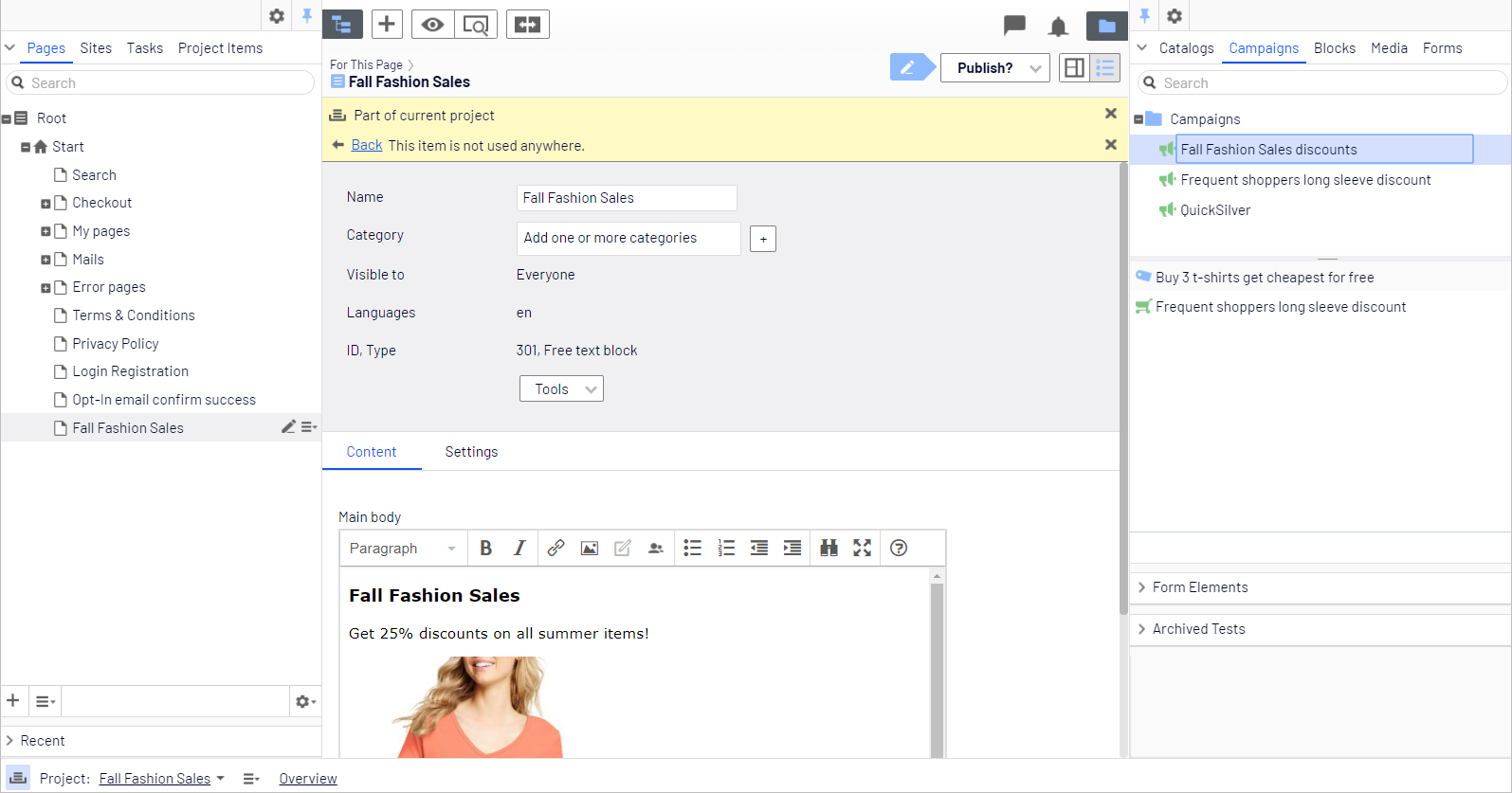
Task: Pin the right assets pane
Action: pos(1144,16)
